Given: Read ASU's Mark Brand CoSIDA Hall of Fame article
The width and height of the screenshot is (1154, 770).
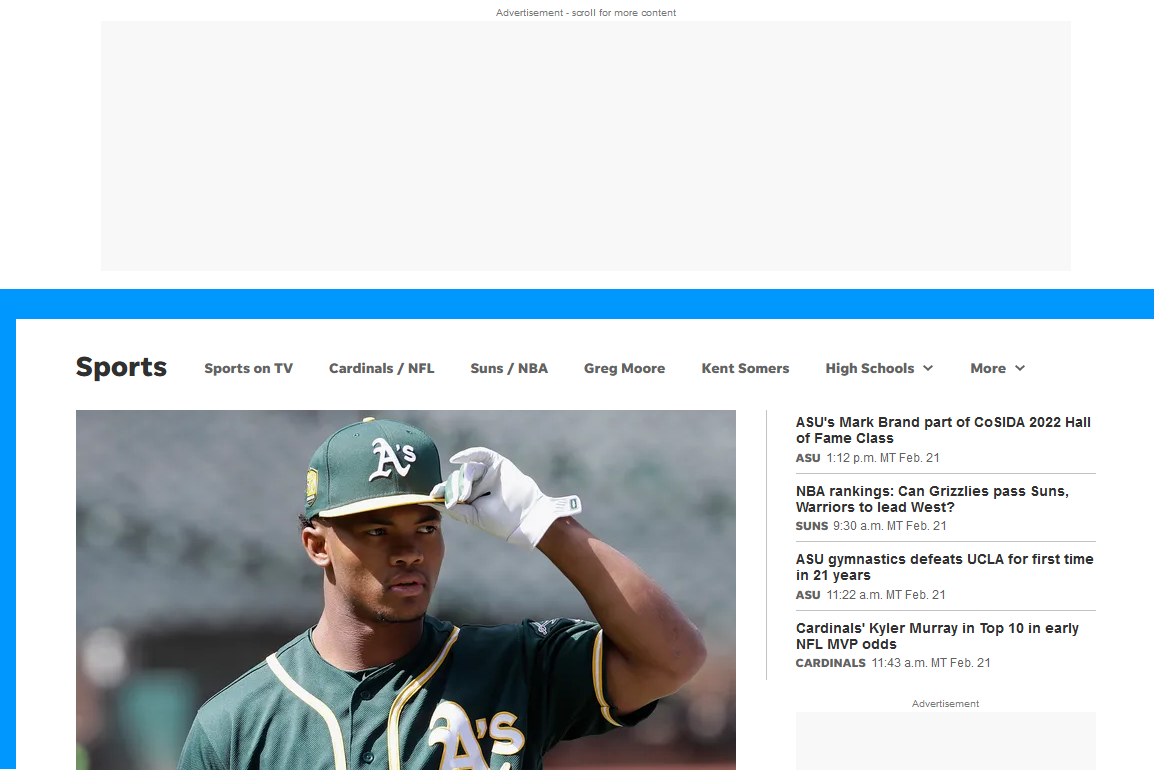Looking at the screenshot, I should (x=943, y=430).
